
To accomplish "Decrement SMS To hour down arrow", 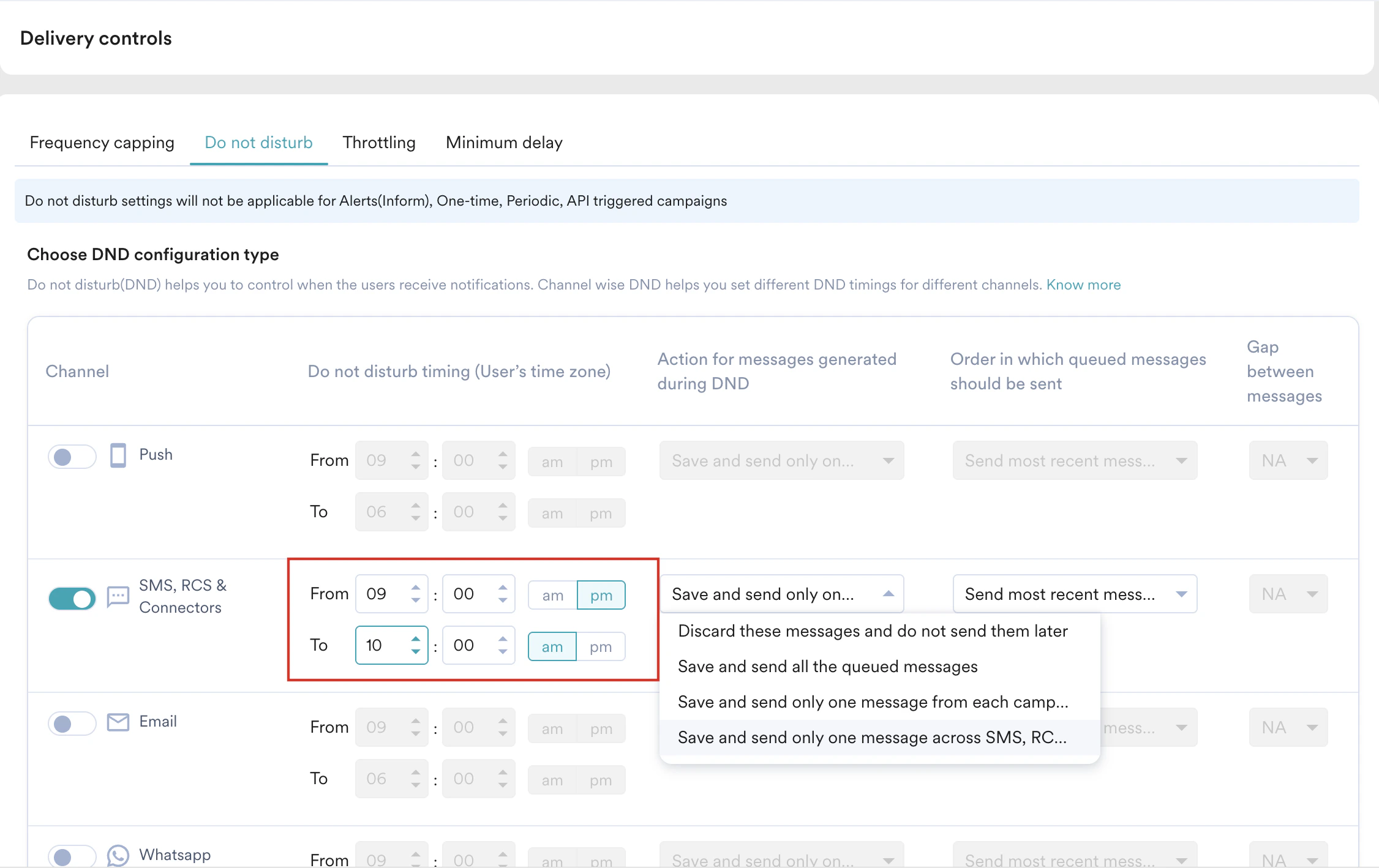I will pyautogui.click(x=416, y=652).
